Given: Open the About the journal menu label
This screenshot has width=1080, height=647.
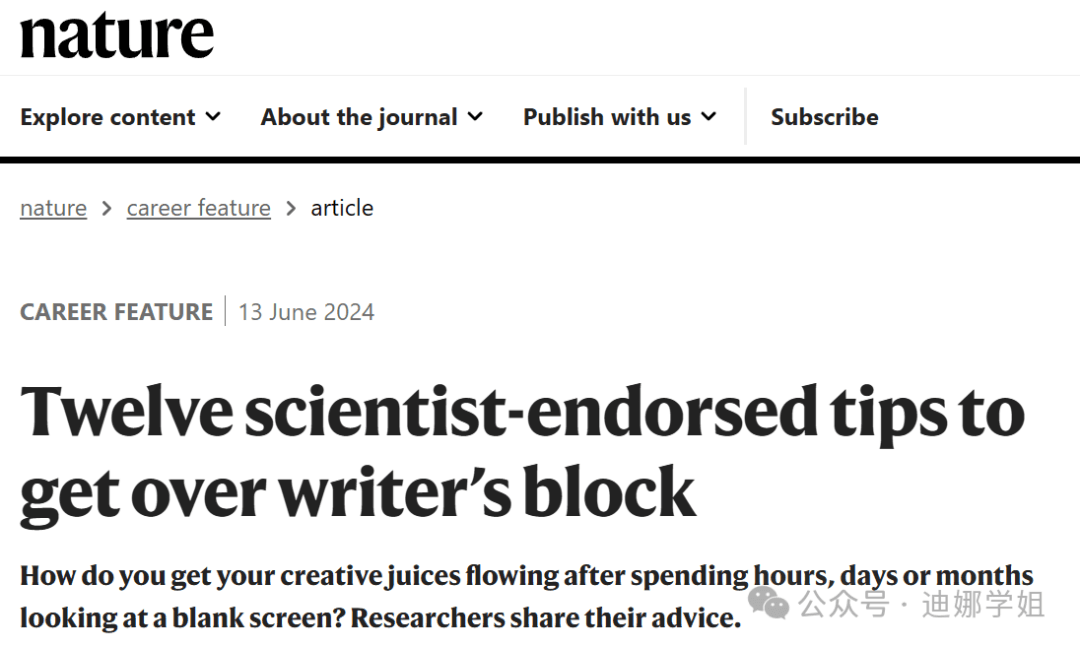Looking at the screenshot, I should (x=359, y=117).
